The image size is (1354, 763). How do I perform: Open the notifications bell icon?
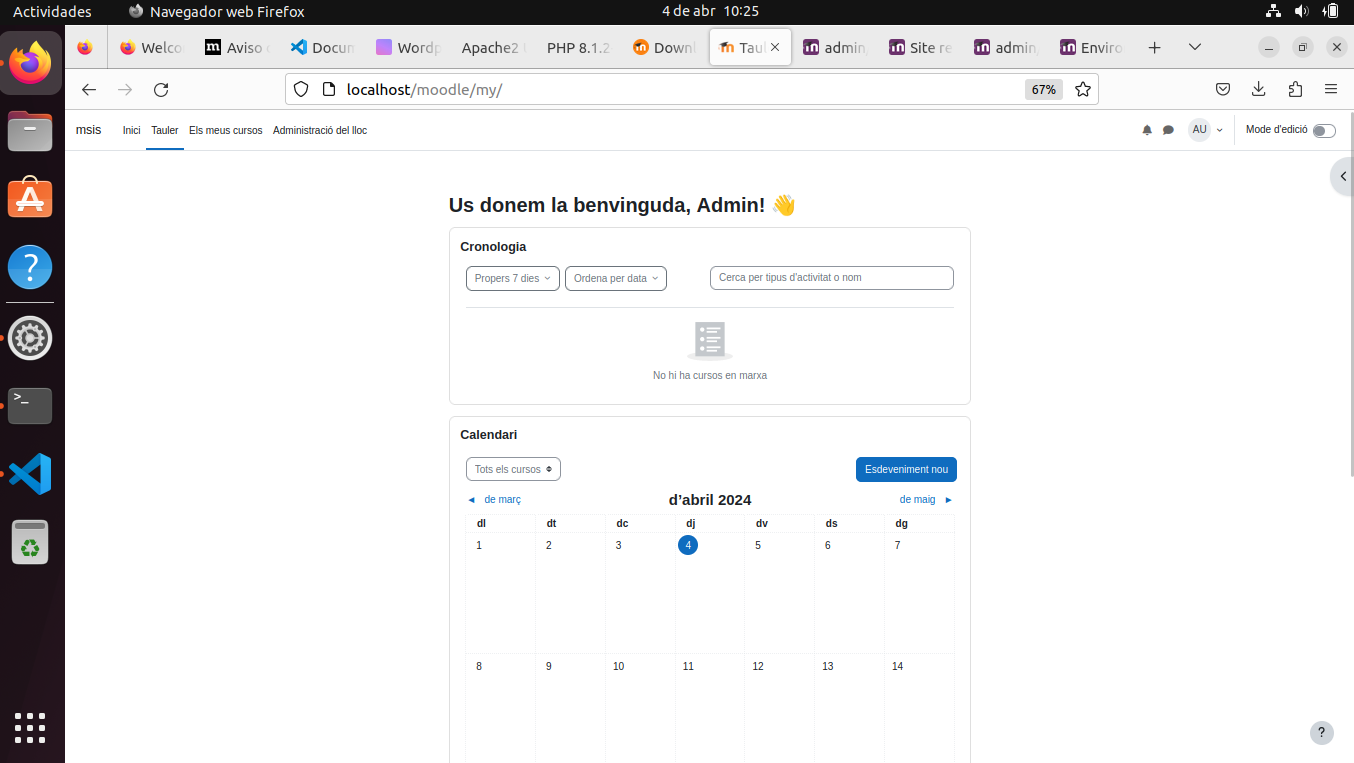(x=1147, y=130)
